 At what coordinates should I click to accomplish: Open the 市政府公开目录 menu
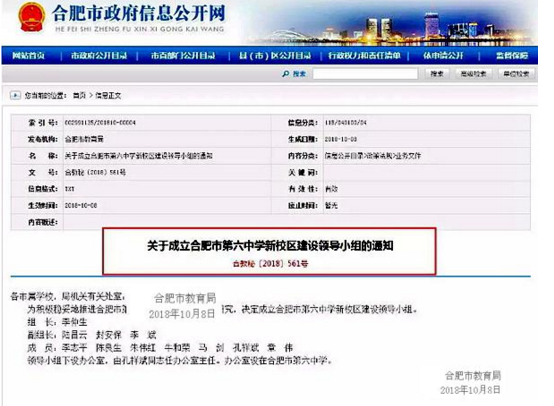point(99,55)
